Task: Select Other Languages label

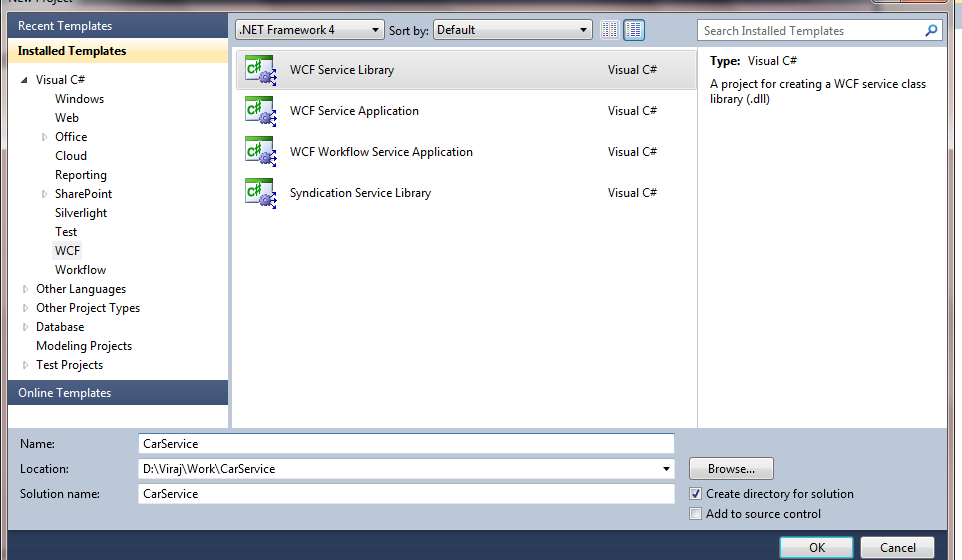Action: (81, 289)
